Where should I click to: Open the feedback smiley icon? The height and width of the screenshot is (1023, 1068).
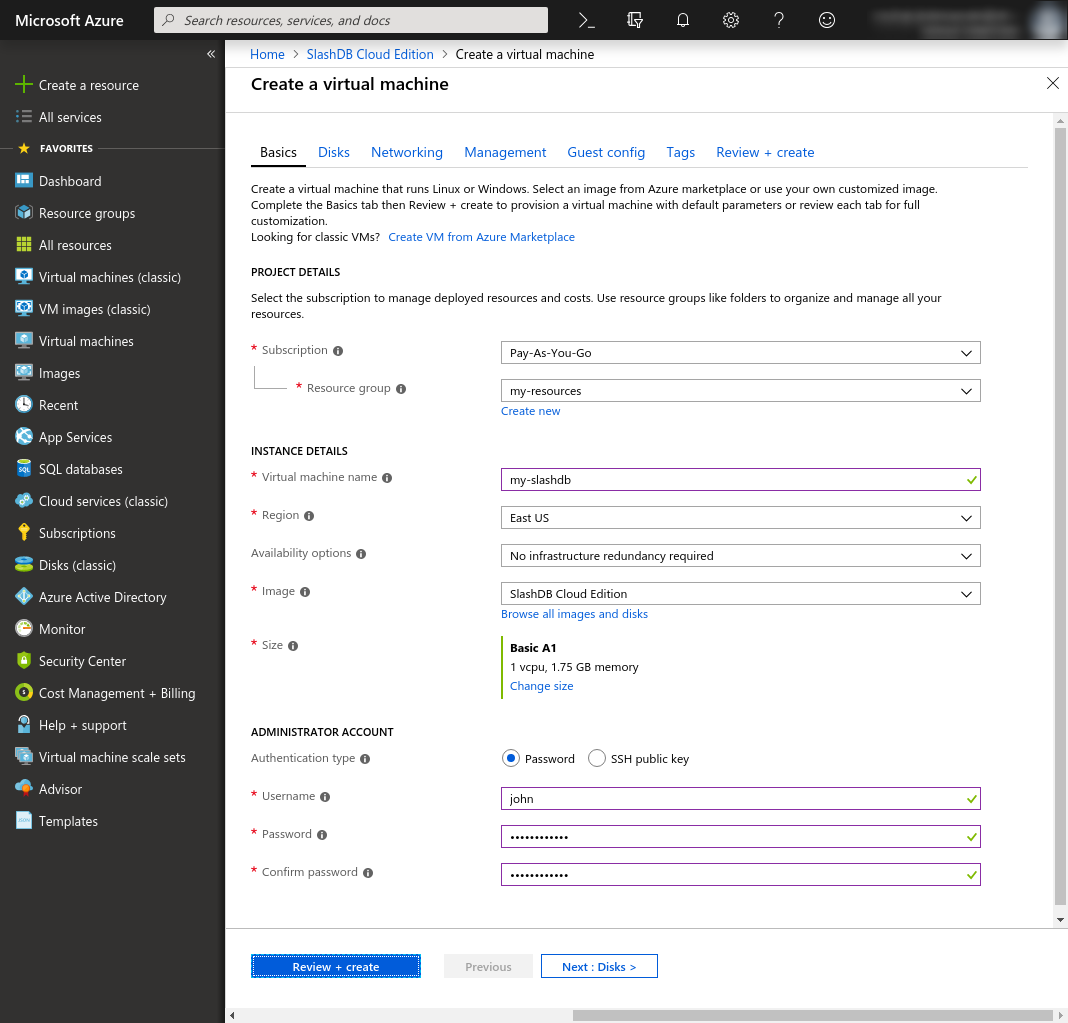827,20
